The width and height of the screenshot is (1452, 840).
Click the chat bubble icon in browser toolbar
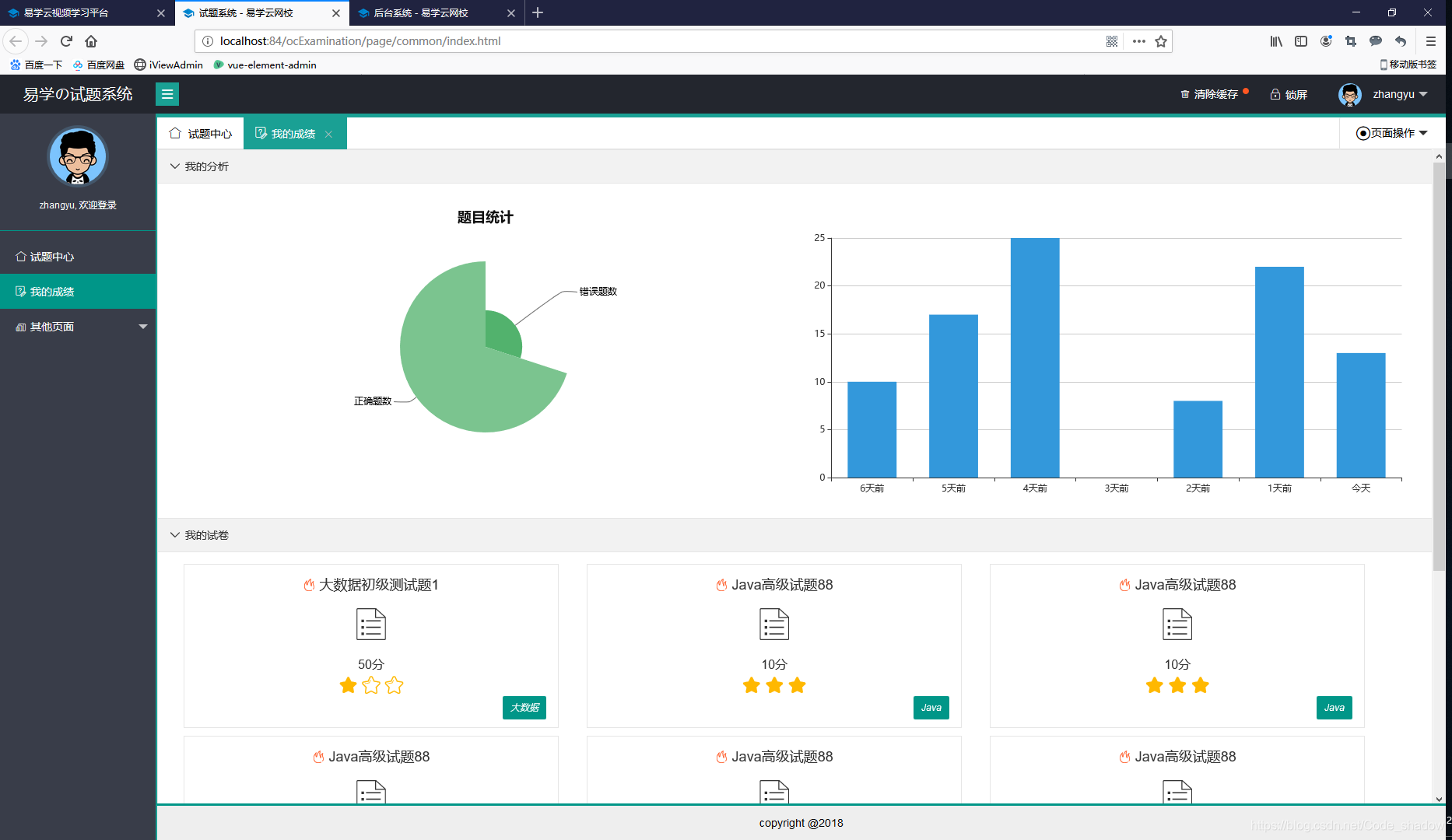pyautogui.click(x=1376, y=41)
